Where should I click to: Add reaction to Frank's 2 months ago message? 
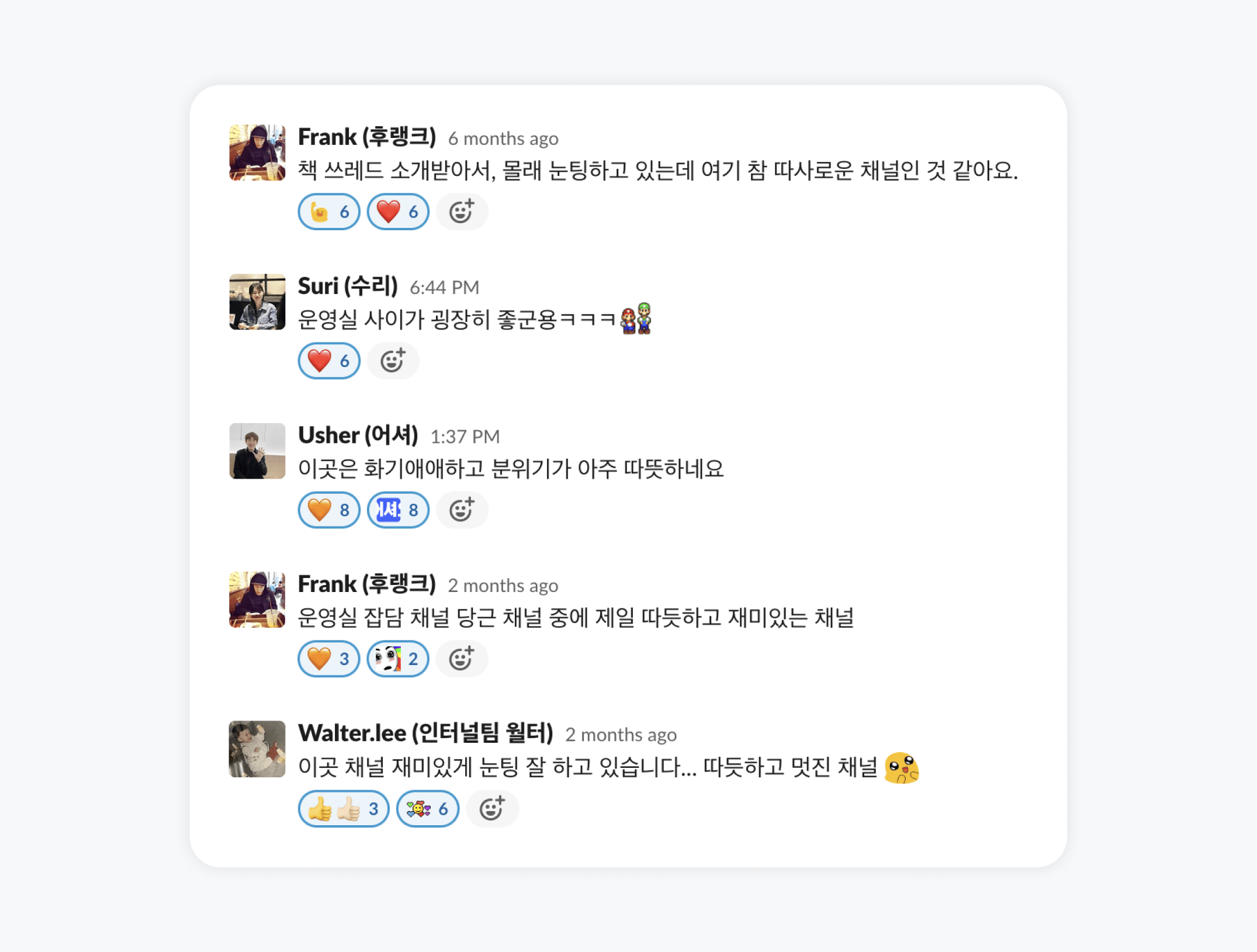(x=462, y=659)
